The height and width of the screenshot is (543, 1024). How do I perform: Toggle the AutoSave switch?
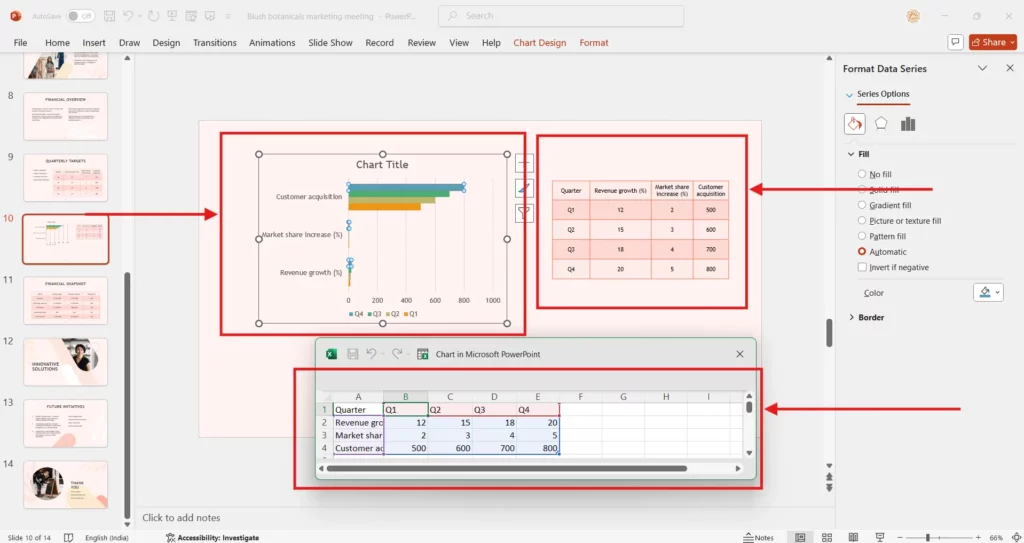[x=80, y=16]
